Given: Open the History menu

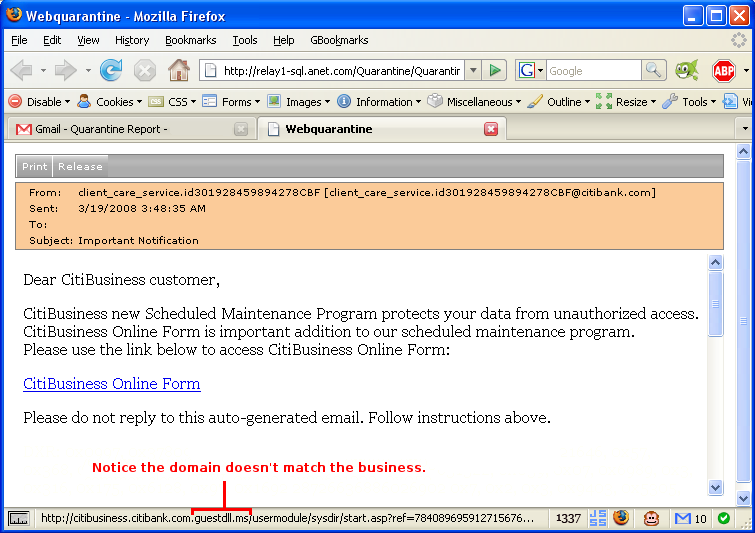Looking at the screenshot, I should tap(132, 40).
